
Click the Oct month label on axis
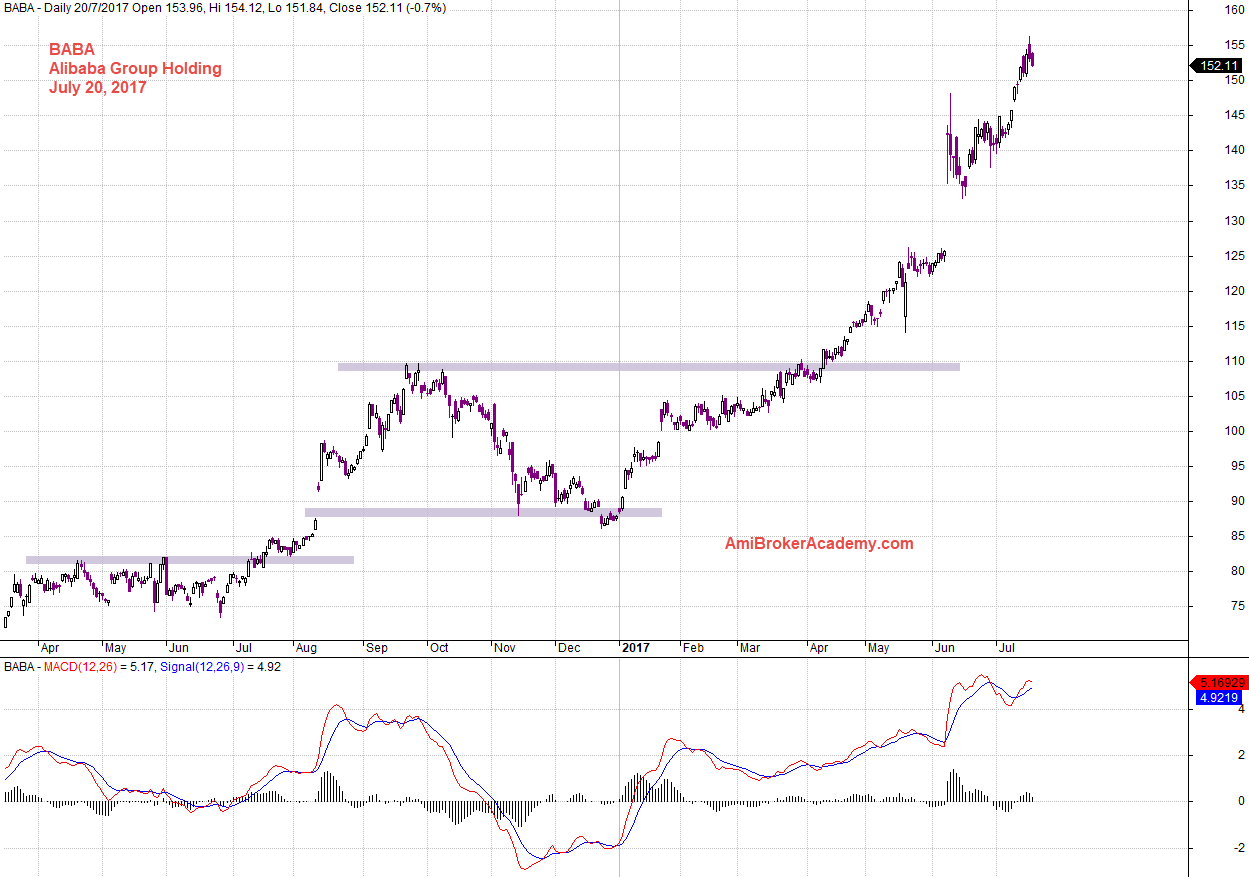(x=439, y=648)
